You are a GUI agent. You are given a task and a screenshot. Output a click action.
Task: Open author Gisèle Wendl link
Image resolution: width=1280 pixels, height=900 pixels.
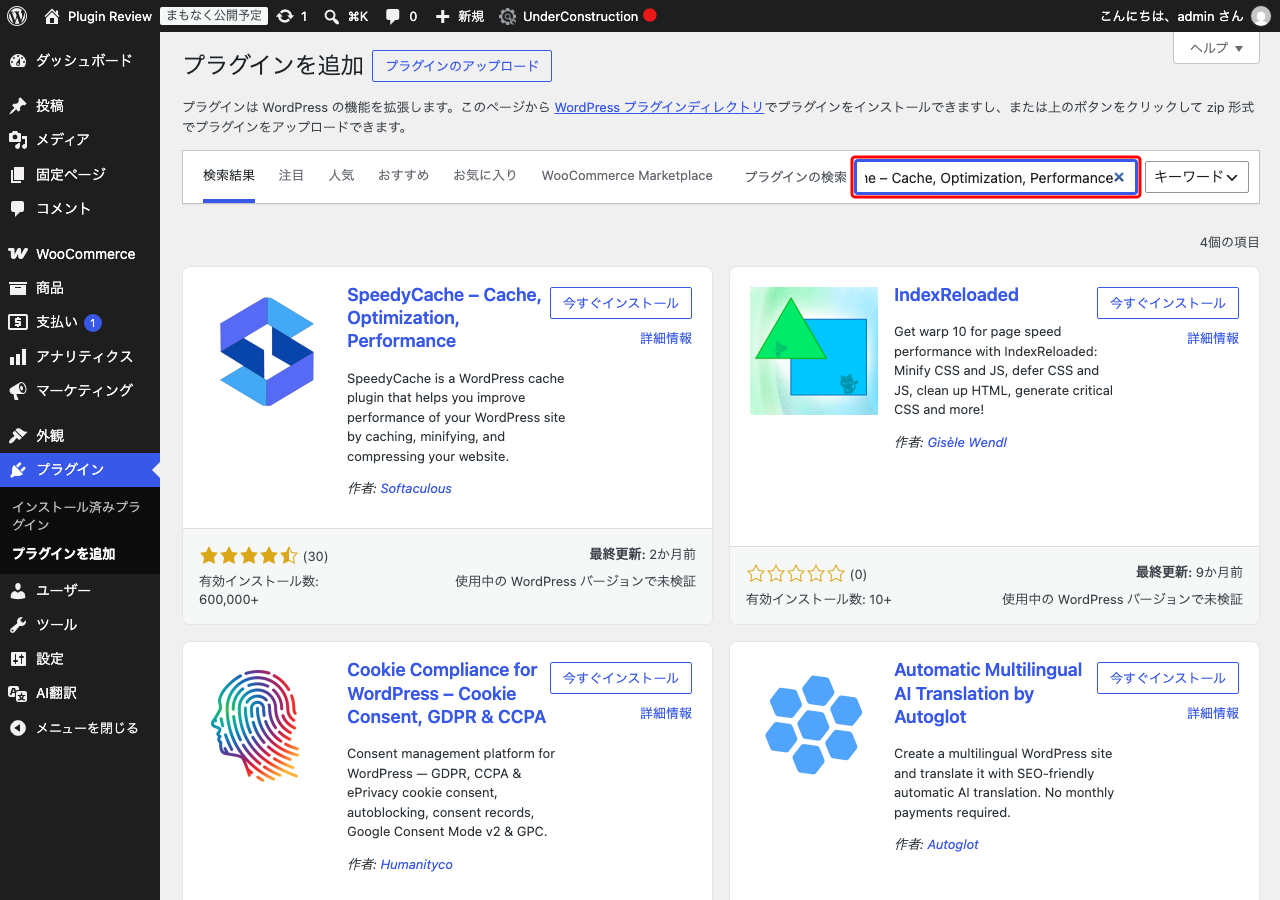click(x=967, y=442)
